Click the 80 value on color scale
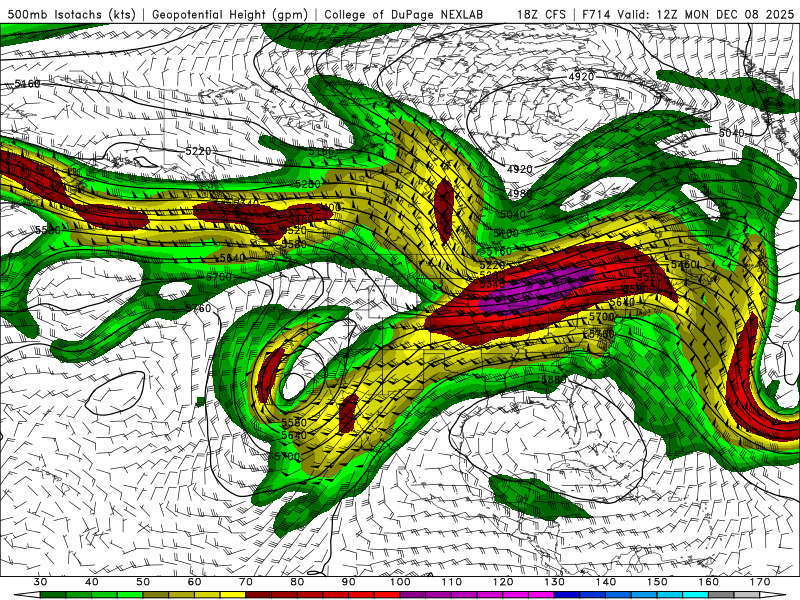Image resolution: width=800 pixels, height=600 pixels. 297,582
